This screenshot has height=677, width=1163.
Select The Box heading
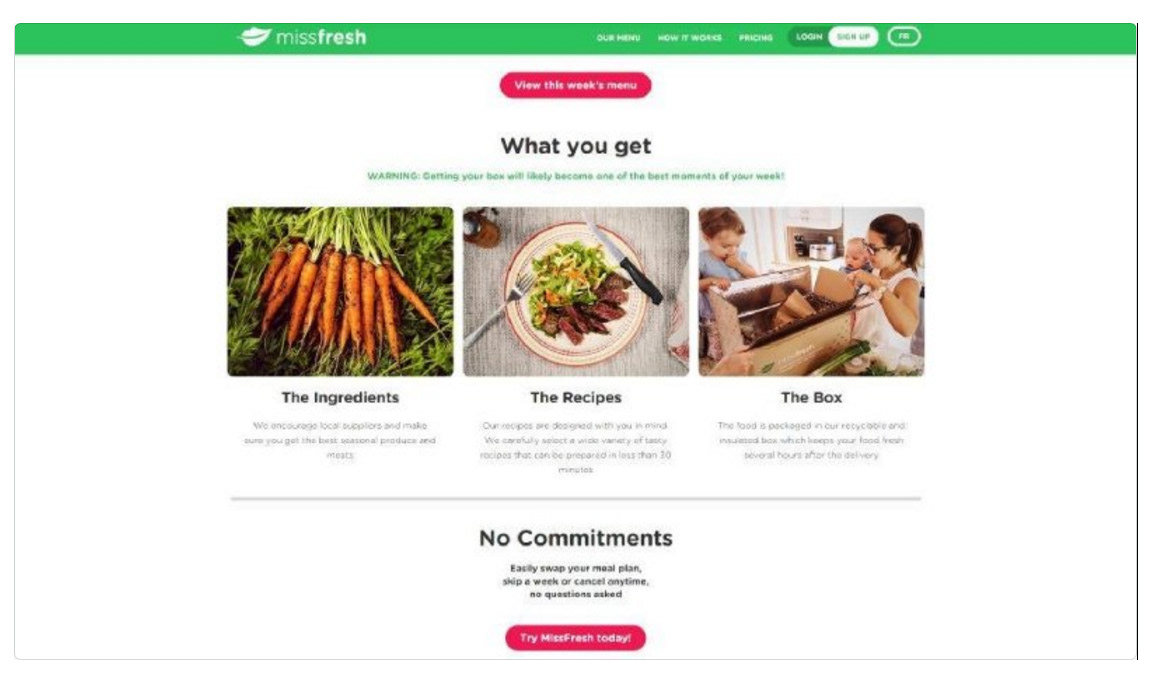811,397
